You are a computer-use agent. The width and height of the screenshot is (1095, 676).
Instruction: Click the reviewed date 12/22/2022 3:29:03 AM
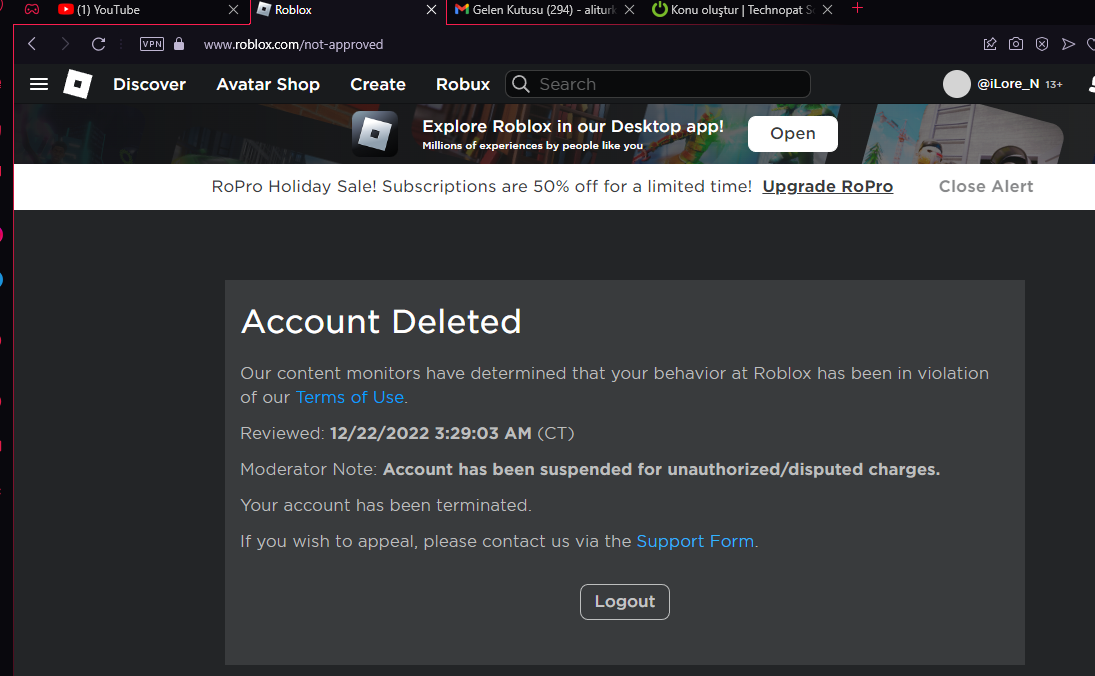(431, 433)
